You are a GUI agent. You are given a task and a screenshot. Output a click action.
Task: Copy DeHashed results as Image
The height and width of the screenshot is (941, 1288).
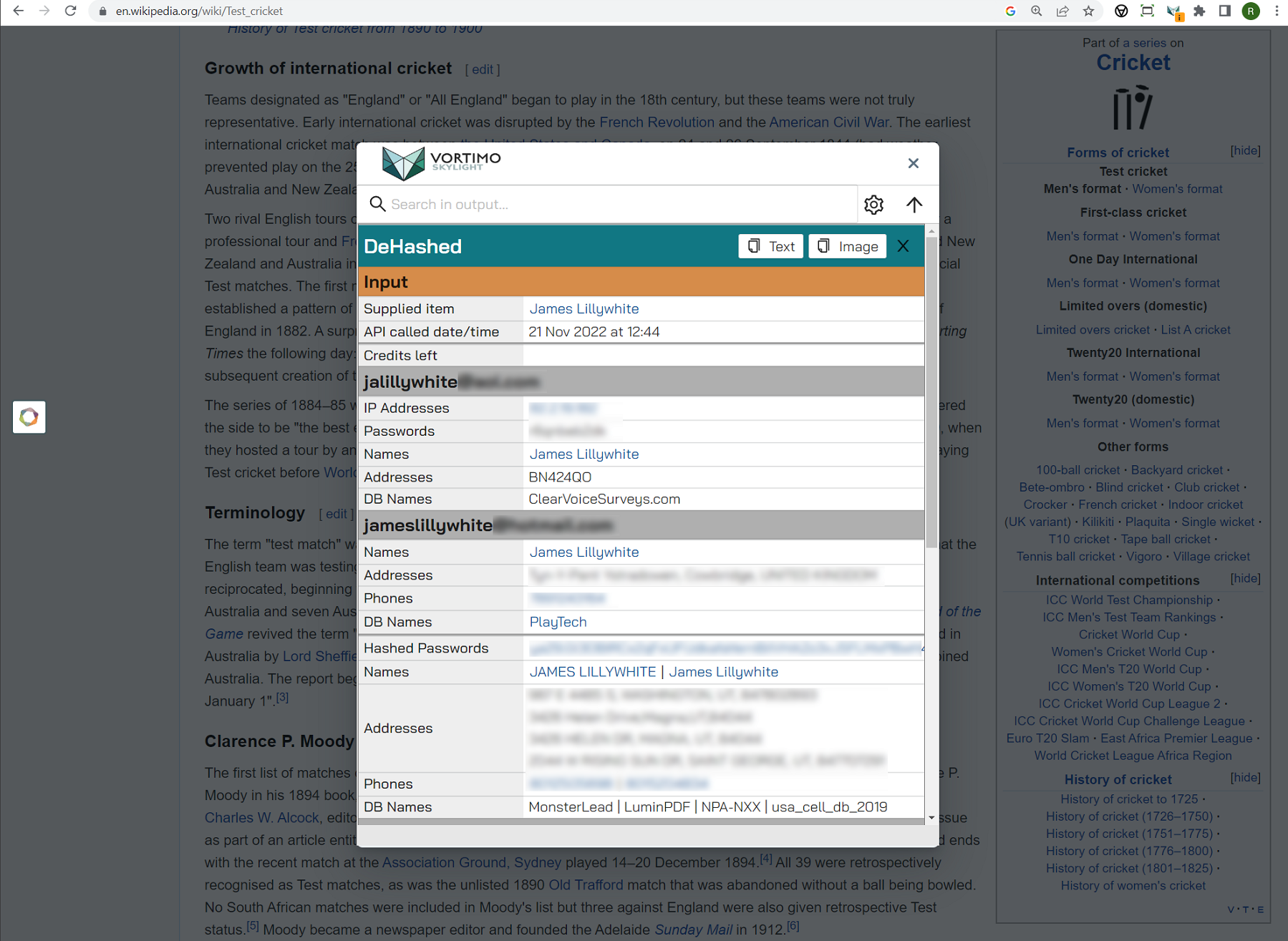[x=848, y=246]
